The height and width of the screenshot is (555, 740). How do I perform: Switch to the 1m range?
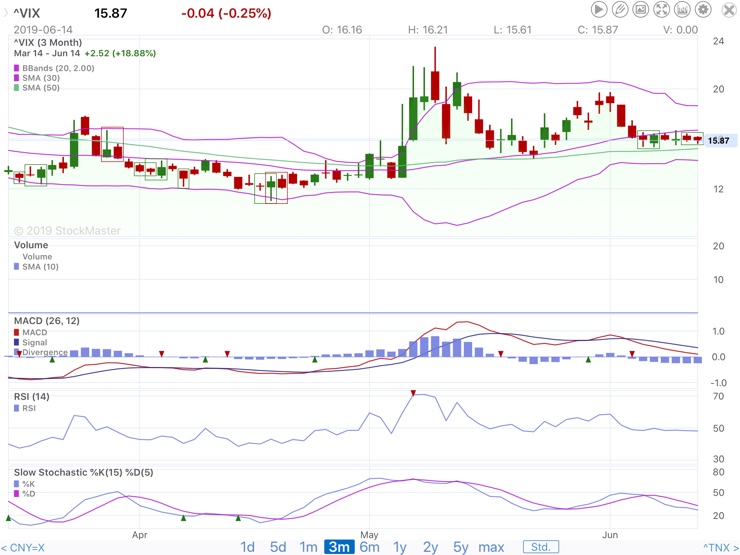(308, 547)
